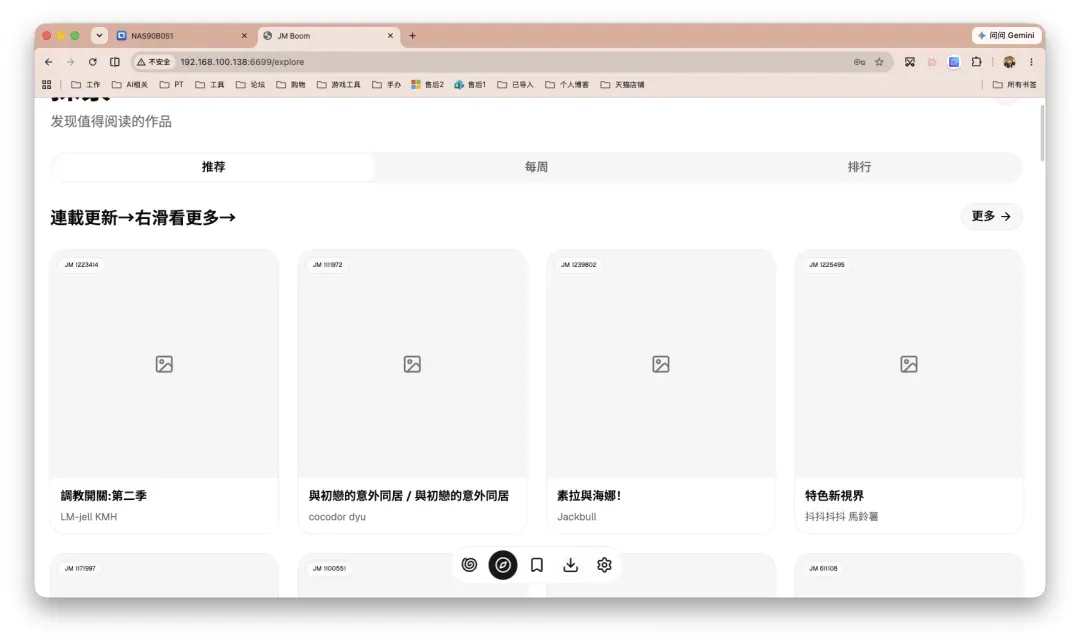Open the 售后2 bookmark

point(428,85)
